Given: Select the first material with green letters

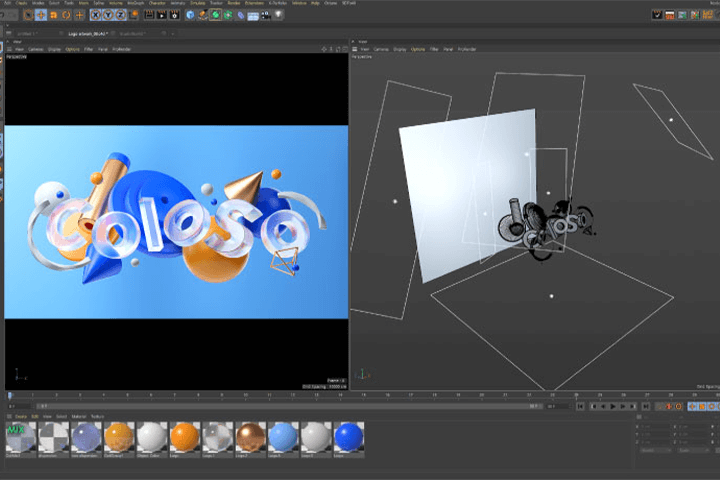Looking at the screenshot, I should [x=21, y=440].
